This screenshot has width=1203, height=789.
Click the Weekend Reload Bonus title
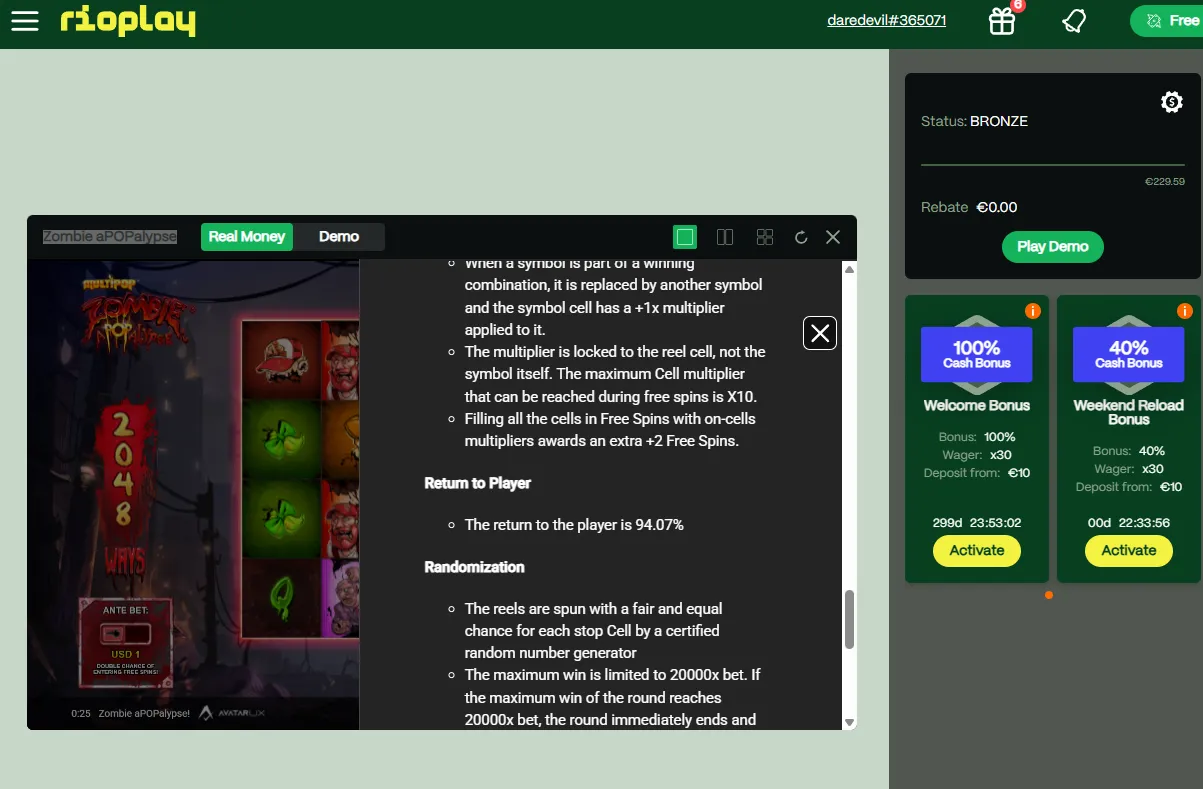(1129, 412)
